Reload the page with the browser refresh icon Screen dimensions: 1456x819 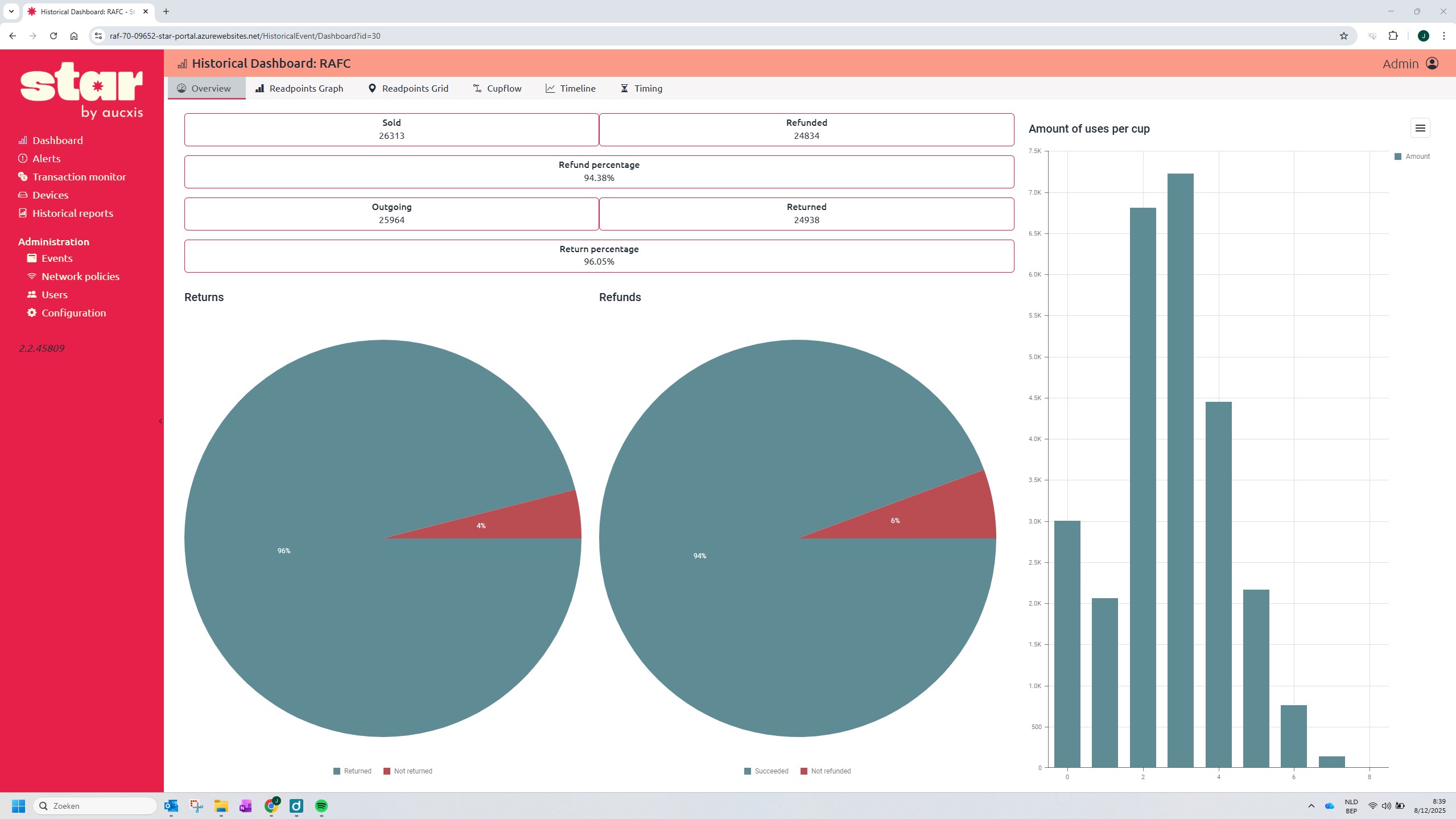coord(53,36)
